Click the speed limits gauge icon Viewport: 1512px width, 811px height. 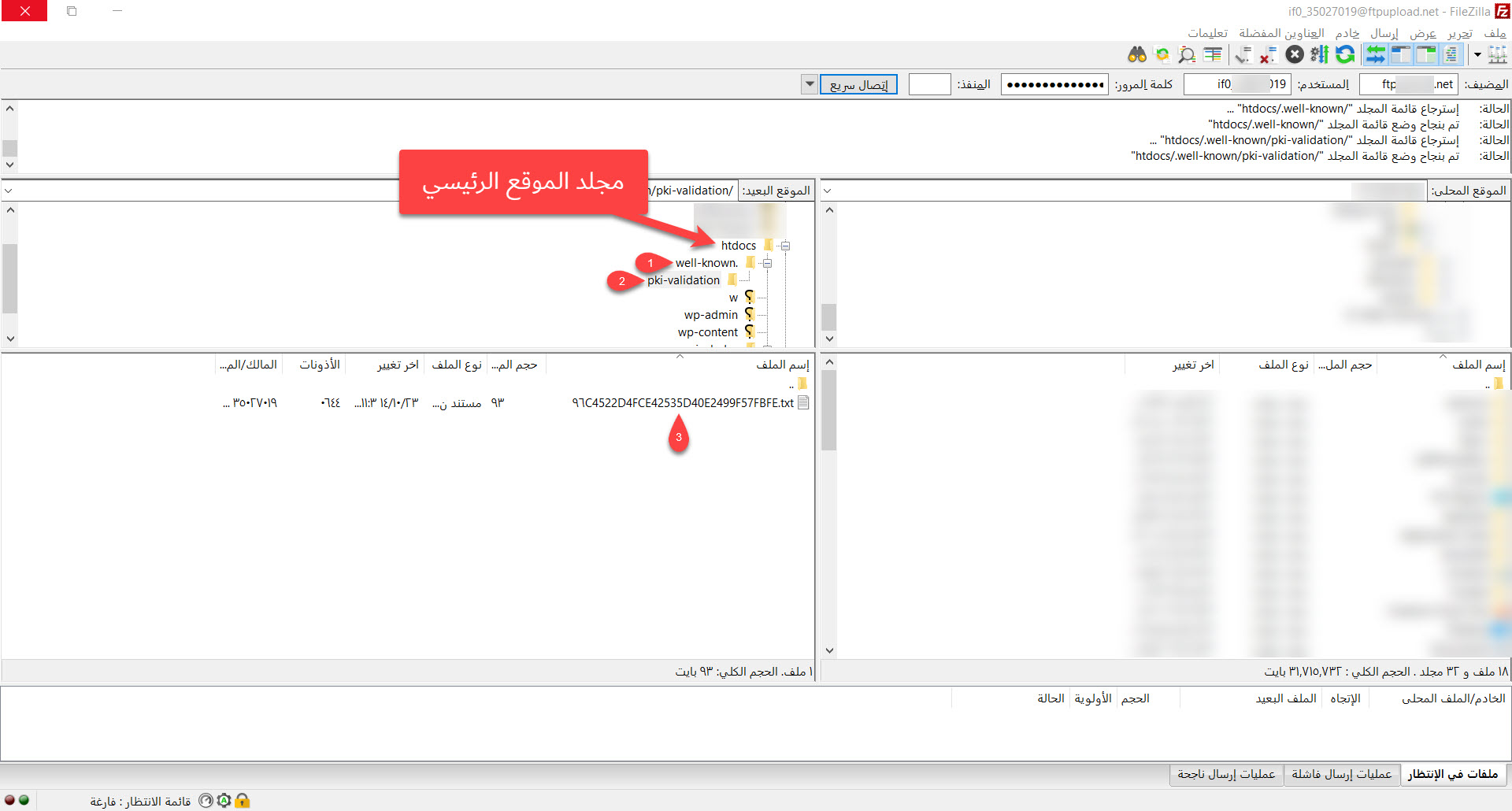click(x=206, y=801)
